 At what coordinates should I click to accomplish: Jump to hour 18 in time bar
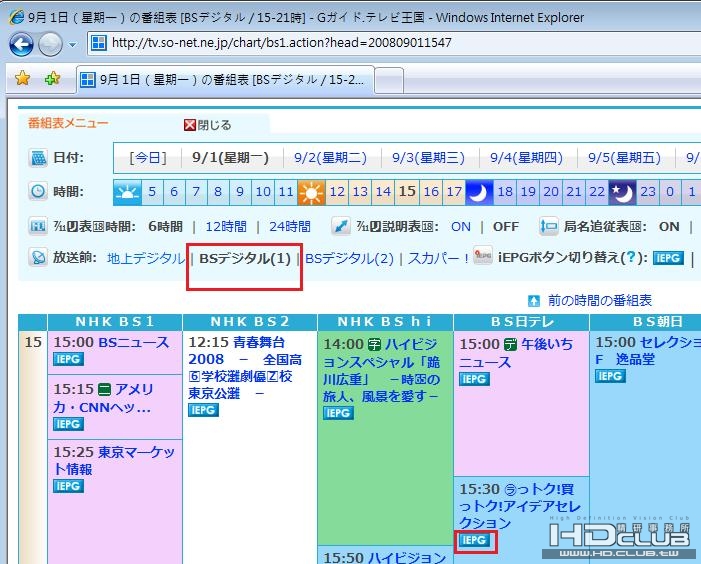click(505, 193)
